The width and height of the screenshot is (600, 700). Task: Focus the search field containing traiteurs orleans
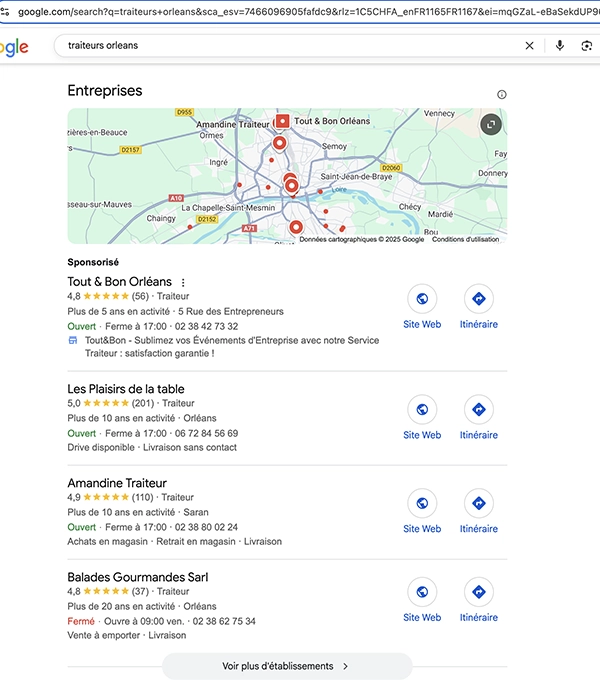pyautogui.click(x=280, y=46)
